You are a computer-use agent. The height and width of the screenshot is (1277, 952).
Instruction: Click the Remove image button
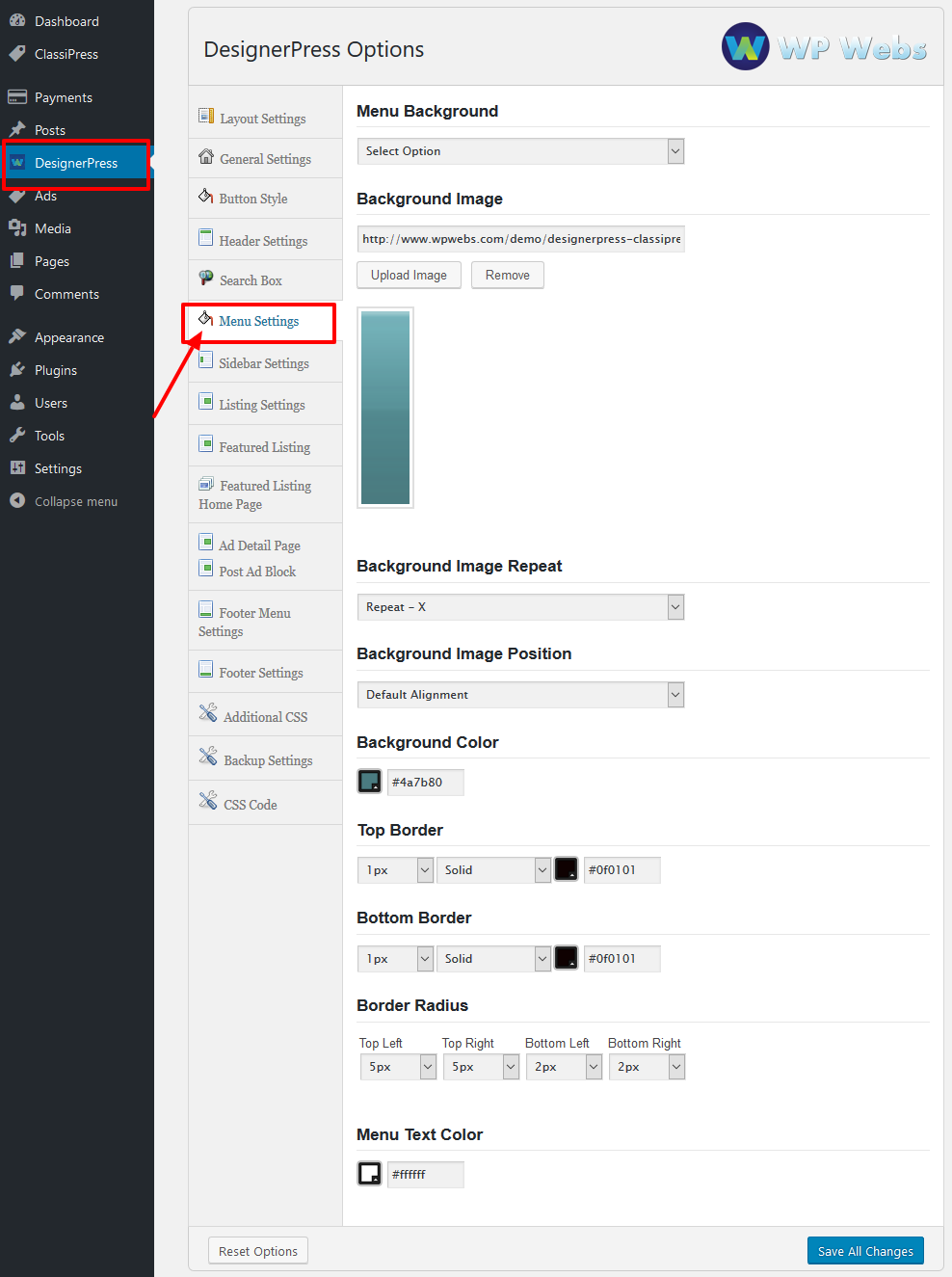(x=508, y=275)
